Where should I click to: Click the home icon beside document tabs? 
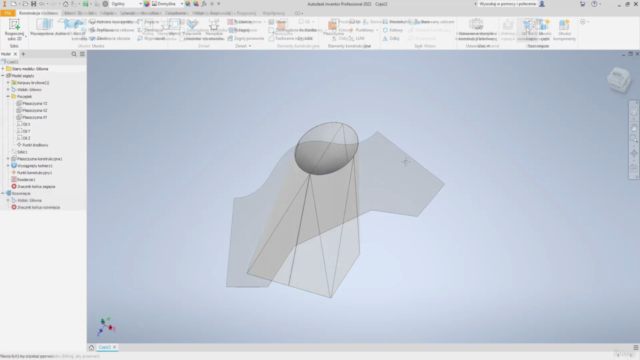click(91, 347)
